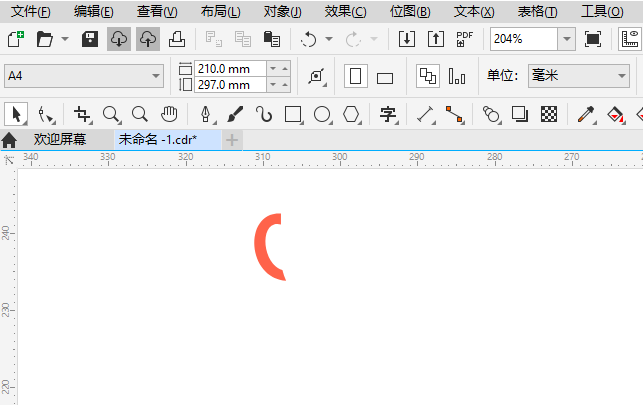The height and width of the screenshot is (405, 643).
Task: Select the Interactive Fill bucket tool
Action: click(x=615, y=114)
